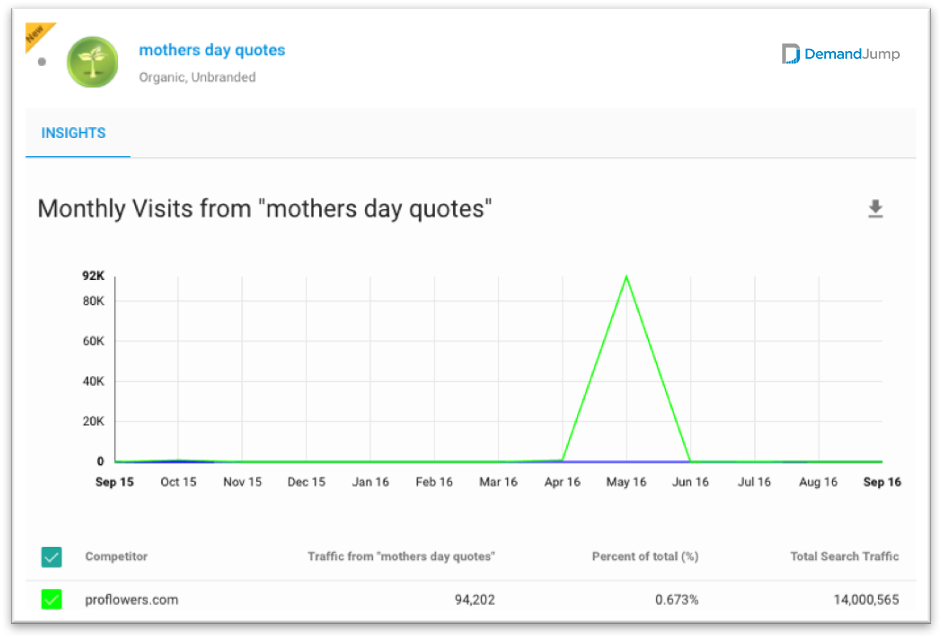Image resolution: width=942 pixels, height=638 pixels.
Task: Click the 94,202 traffic value
Action: (475, 600)
